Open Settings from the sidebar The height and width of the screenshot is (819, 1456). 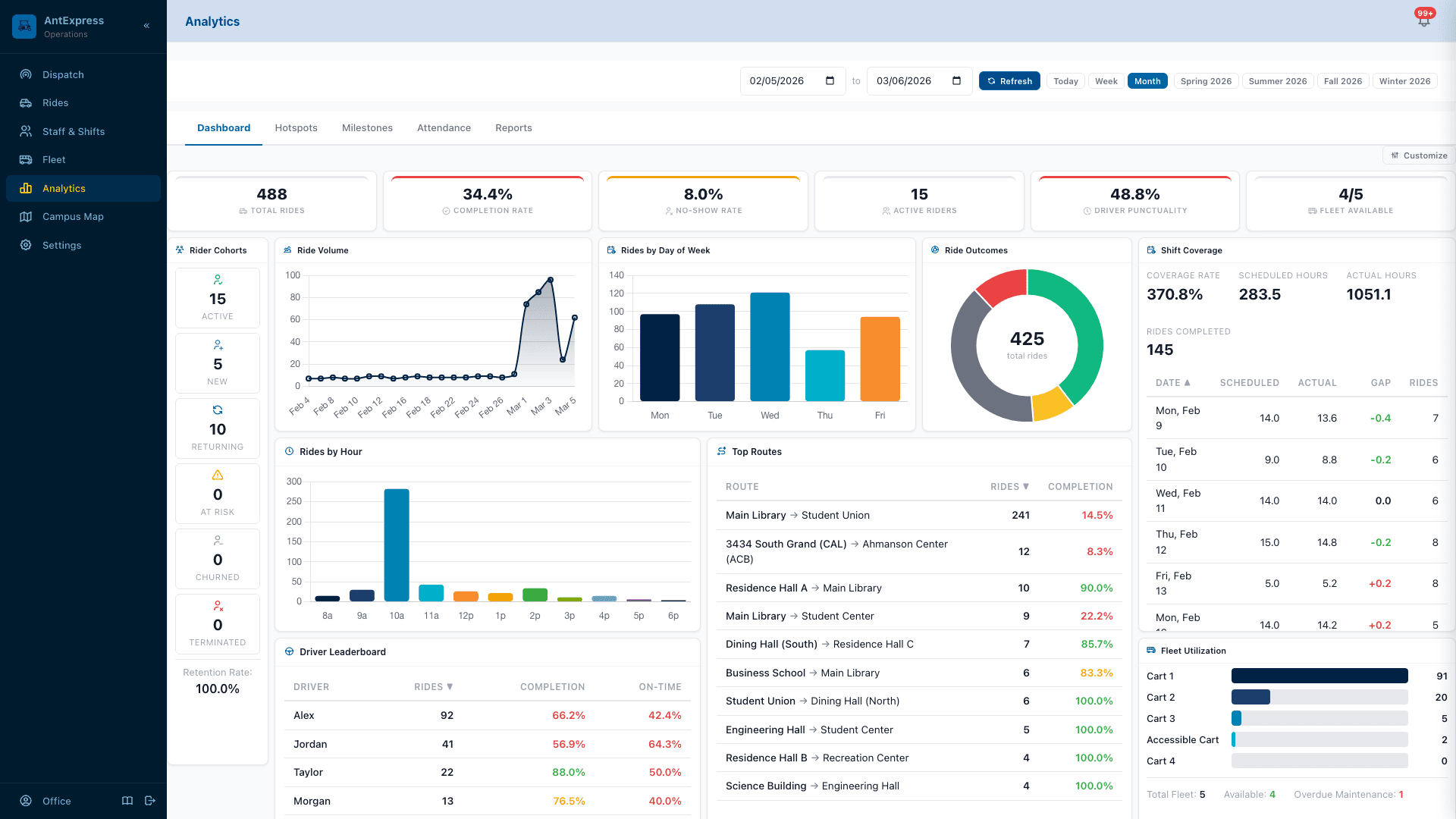[61, 245]
